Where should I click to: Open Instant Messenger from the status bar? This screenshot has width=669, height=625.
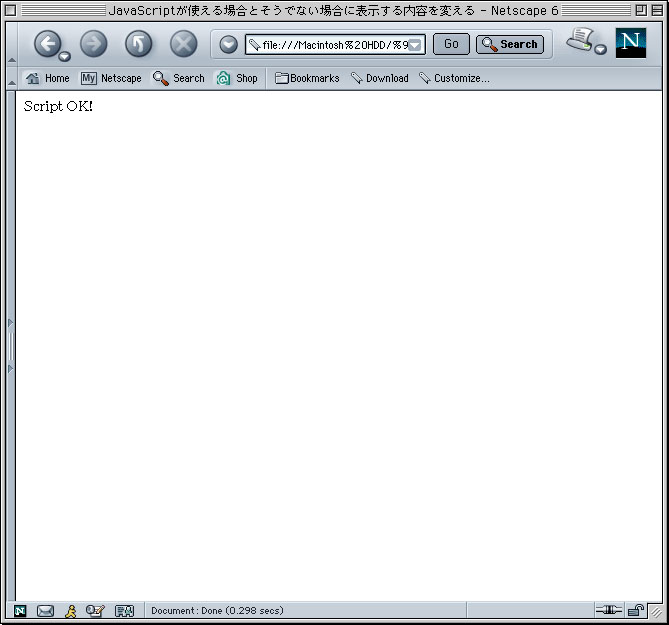tap(71, 611)
